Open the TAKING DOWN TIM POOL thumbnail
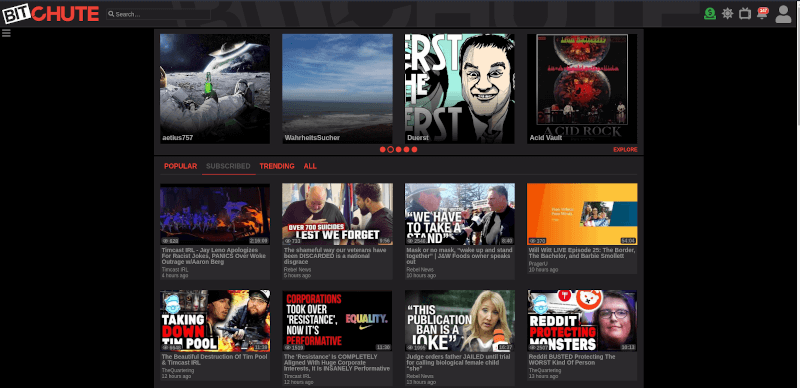800x388 pixels. click(x=215, y=321)
